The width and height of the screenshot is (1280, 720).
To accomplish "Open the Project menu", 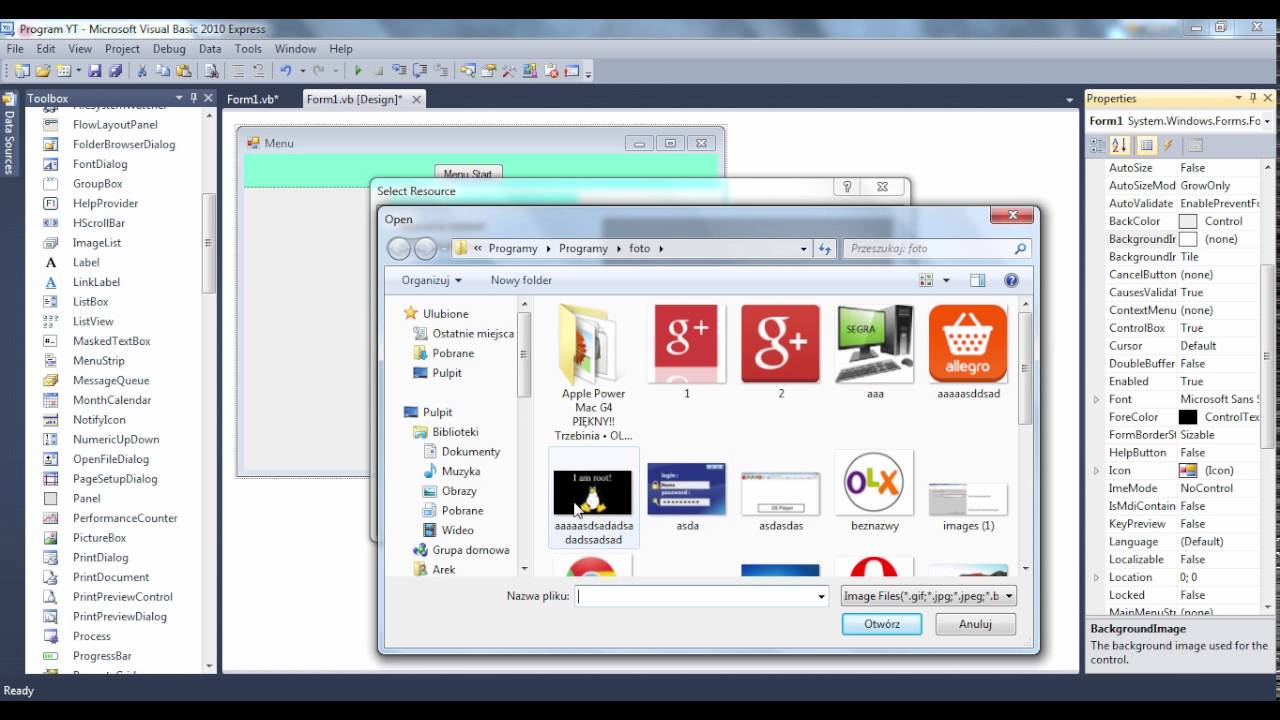I will pyautogui.click(x=122, y=48).
